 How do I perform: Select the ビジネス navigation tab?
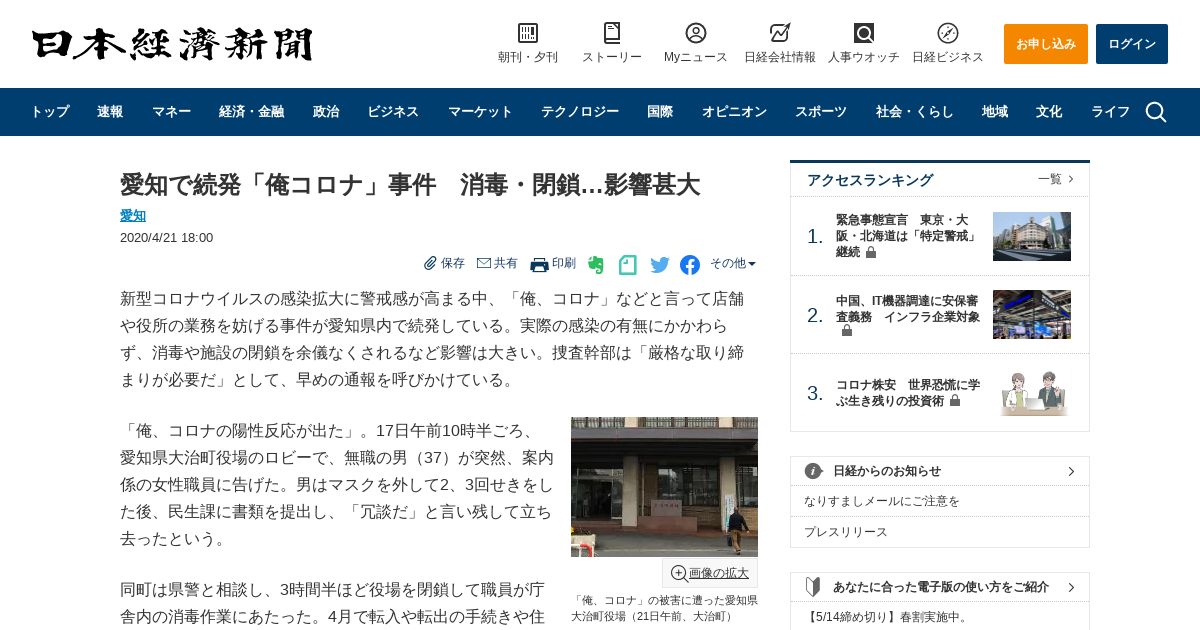pyautogui.click(x=393, y=112)
